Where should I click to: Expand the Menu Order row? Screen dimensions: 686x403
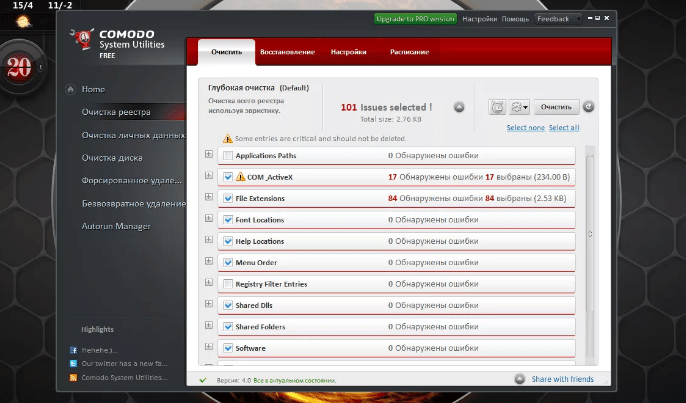[x=209, y=261]
